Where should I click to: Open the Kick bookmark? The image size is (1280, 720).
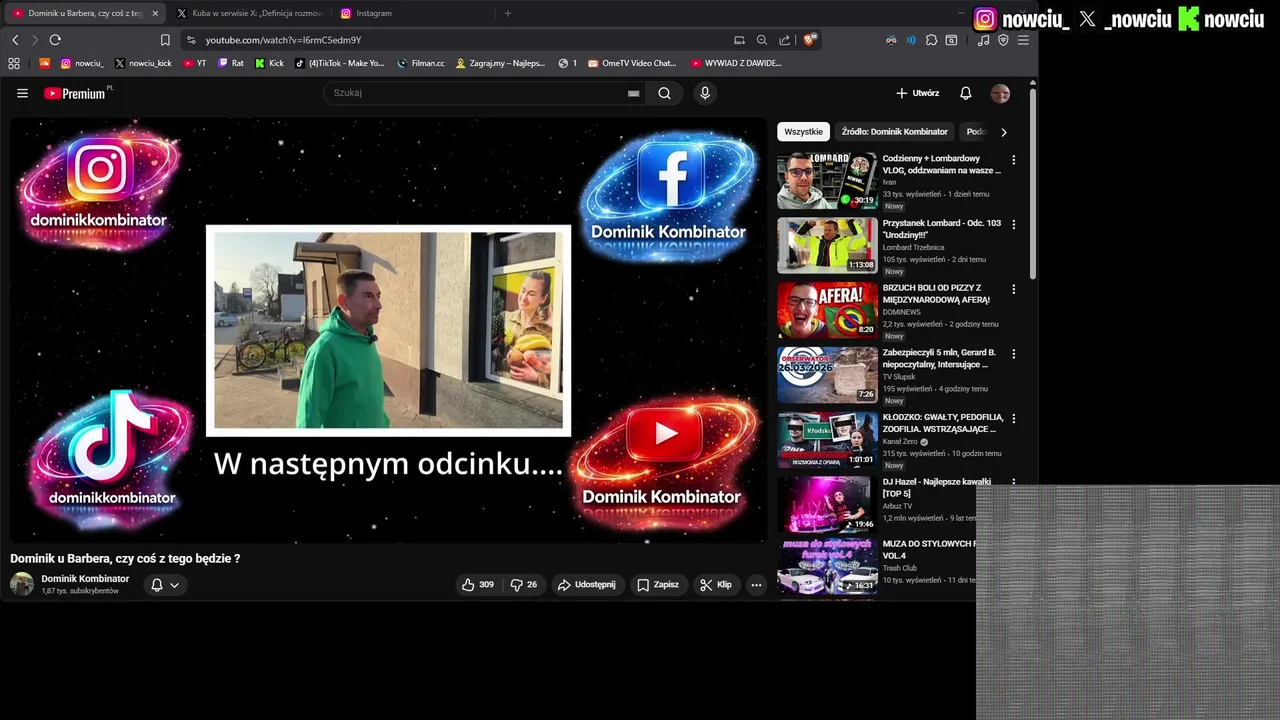[269, 63]
